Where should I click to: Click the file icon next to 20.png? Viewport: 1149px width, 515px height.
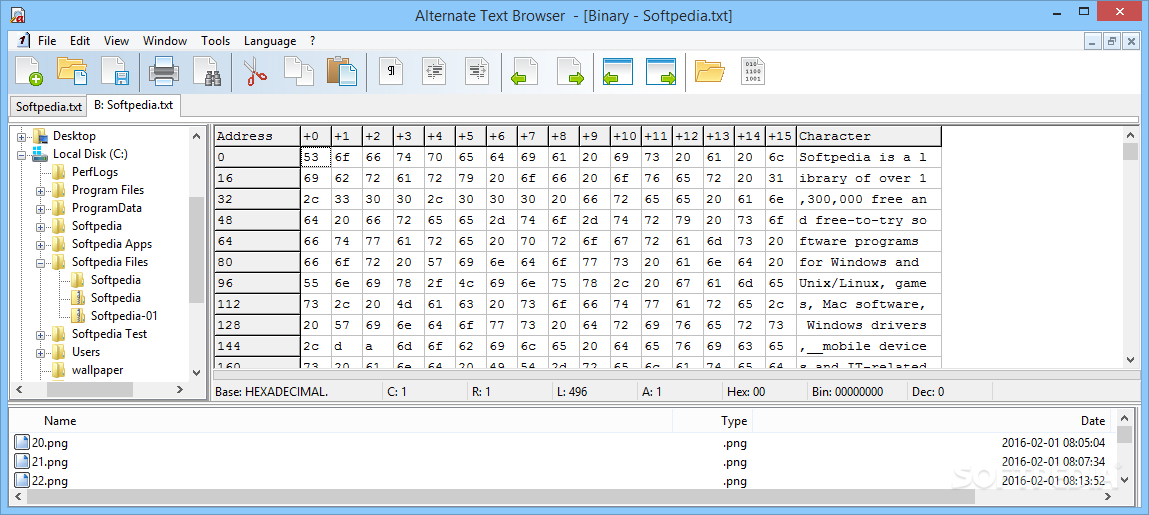pos(22,442)
